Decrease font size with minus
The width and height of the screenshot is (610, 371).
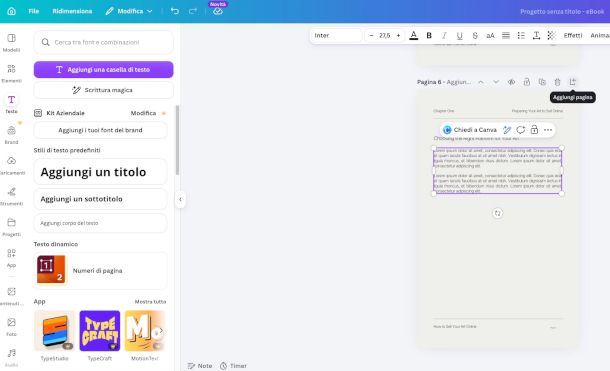(371, 35)
